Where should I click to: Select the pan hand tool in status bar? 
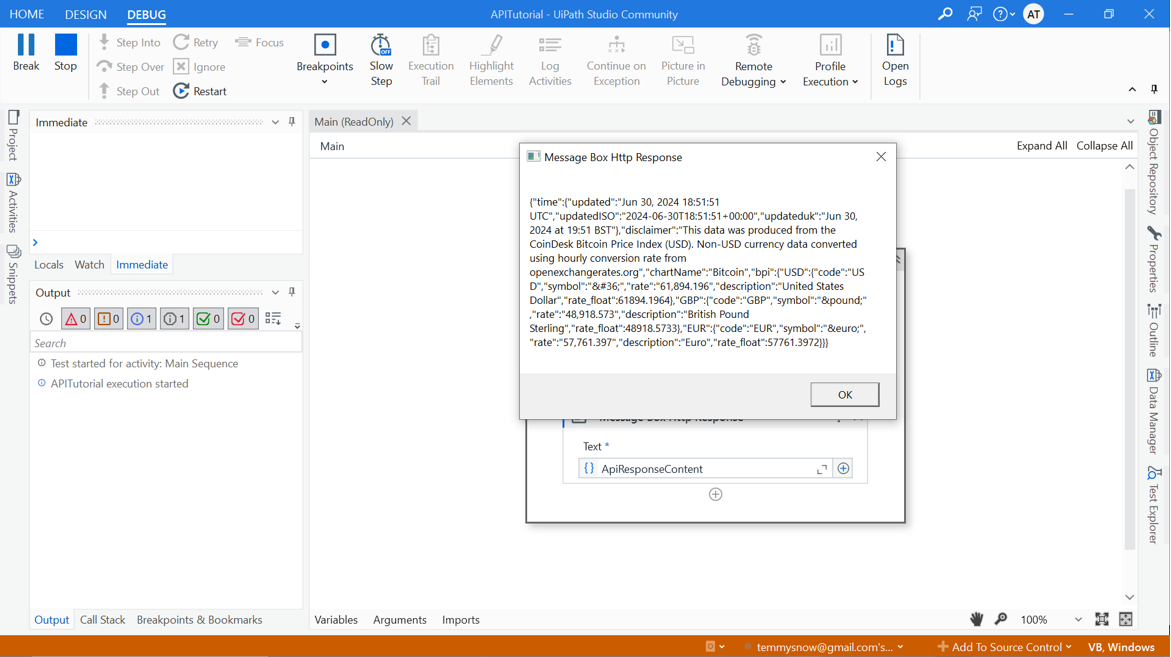[x=976, y=619]
